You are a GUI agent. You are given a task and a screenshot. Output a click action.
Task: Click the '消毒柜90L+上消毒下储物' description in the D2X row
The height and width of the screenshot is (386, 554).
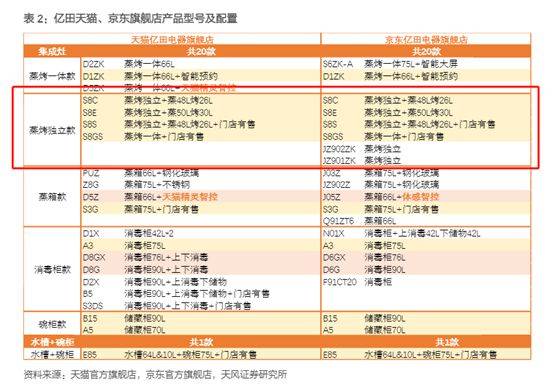click(175, 282)
